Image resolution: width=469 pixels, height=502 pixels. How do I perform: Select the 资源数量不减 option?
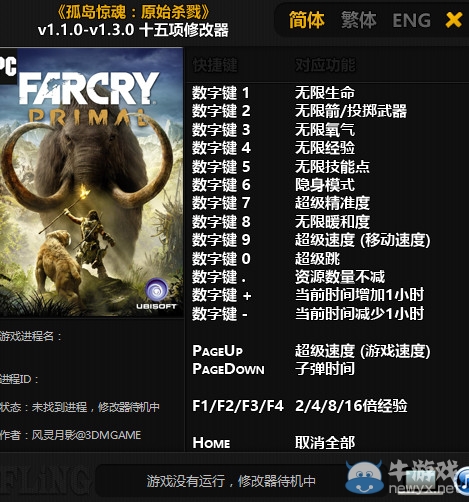(x=340, y=277)
